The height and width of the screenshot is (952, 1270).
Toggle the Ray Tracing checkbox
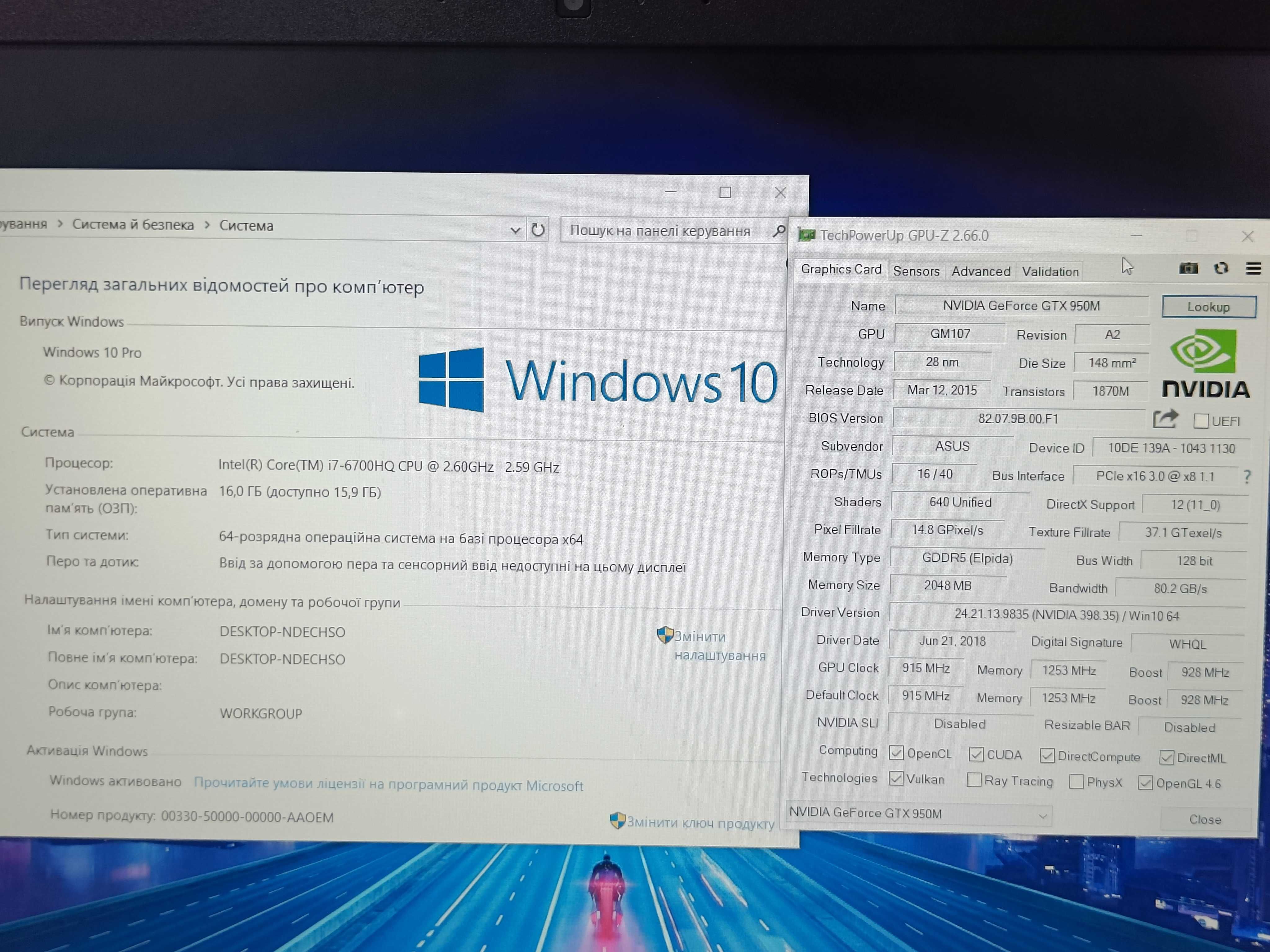(974, 780)
